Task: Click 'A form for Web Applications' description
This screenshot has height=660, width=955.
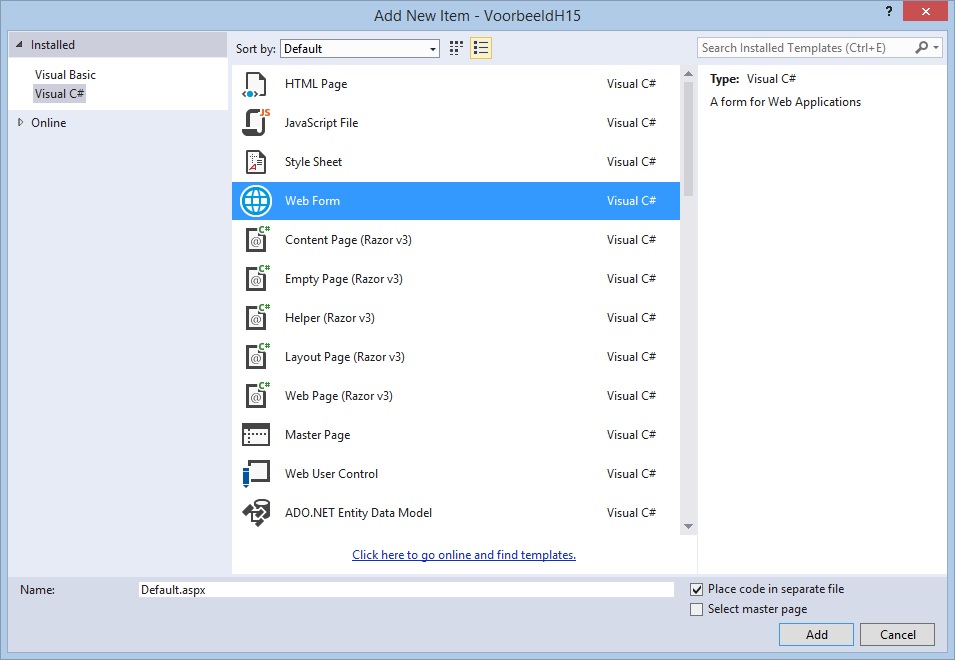Action: 786,102
